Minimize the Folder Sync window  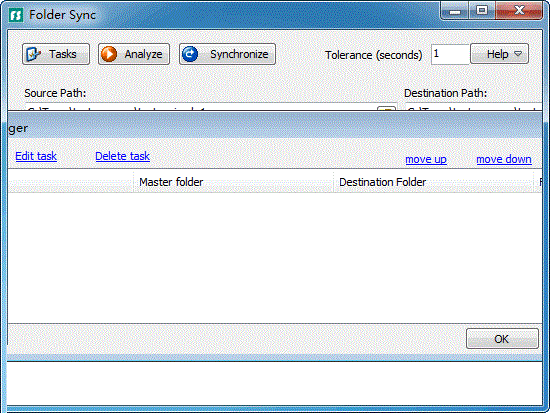tap(455, 12)
